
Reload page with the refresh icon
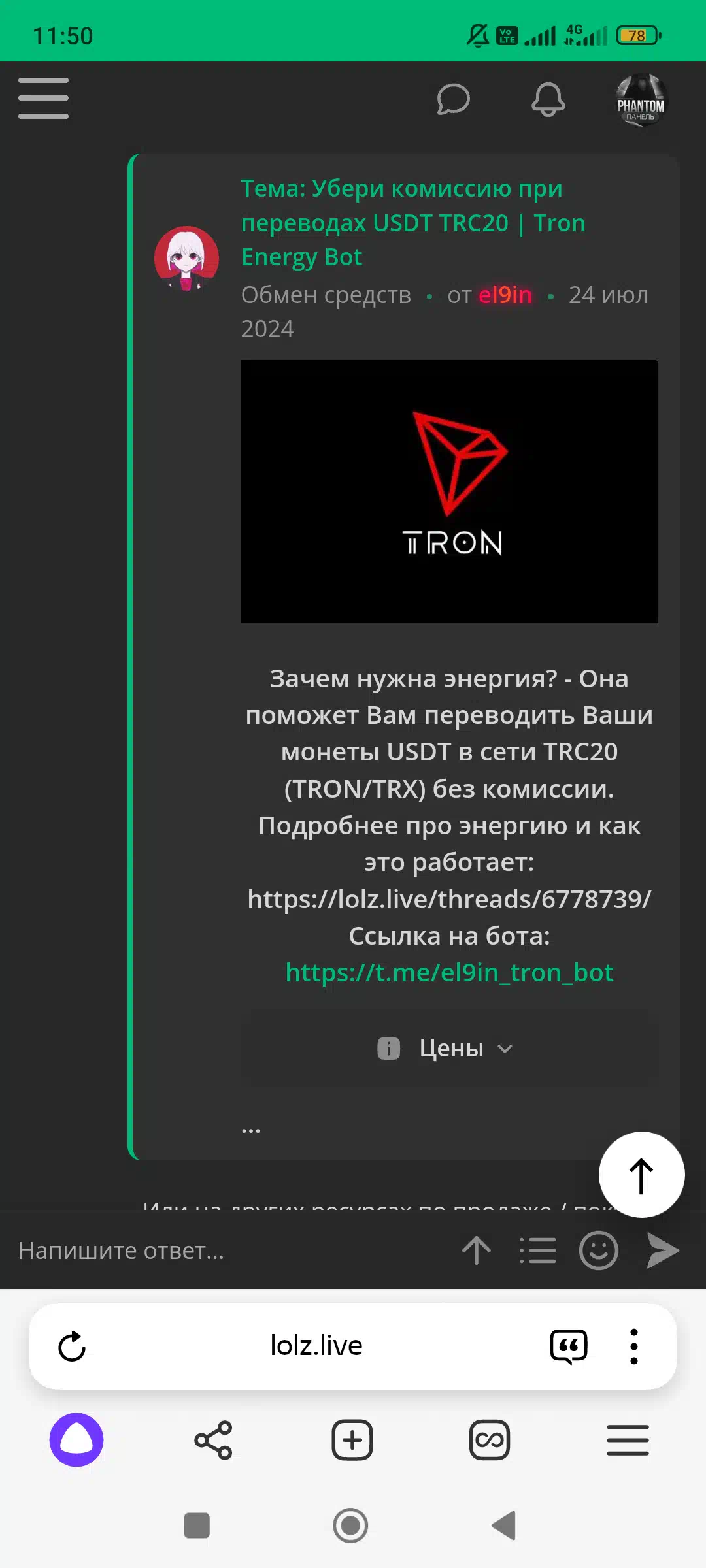pyautogui.click(x=72, y=1347)
